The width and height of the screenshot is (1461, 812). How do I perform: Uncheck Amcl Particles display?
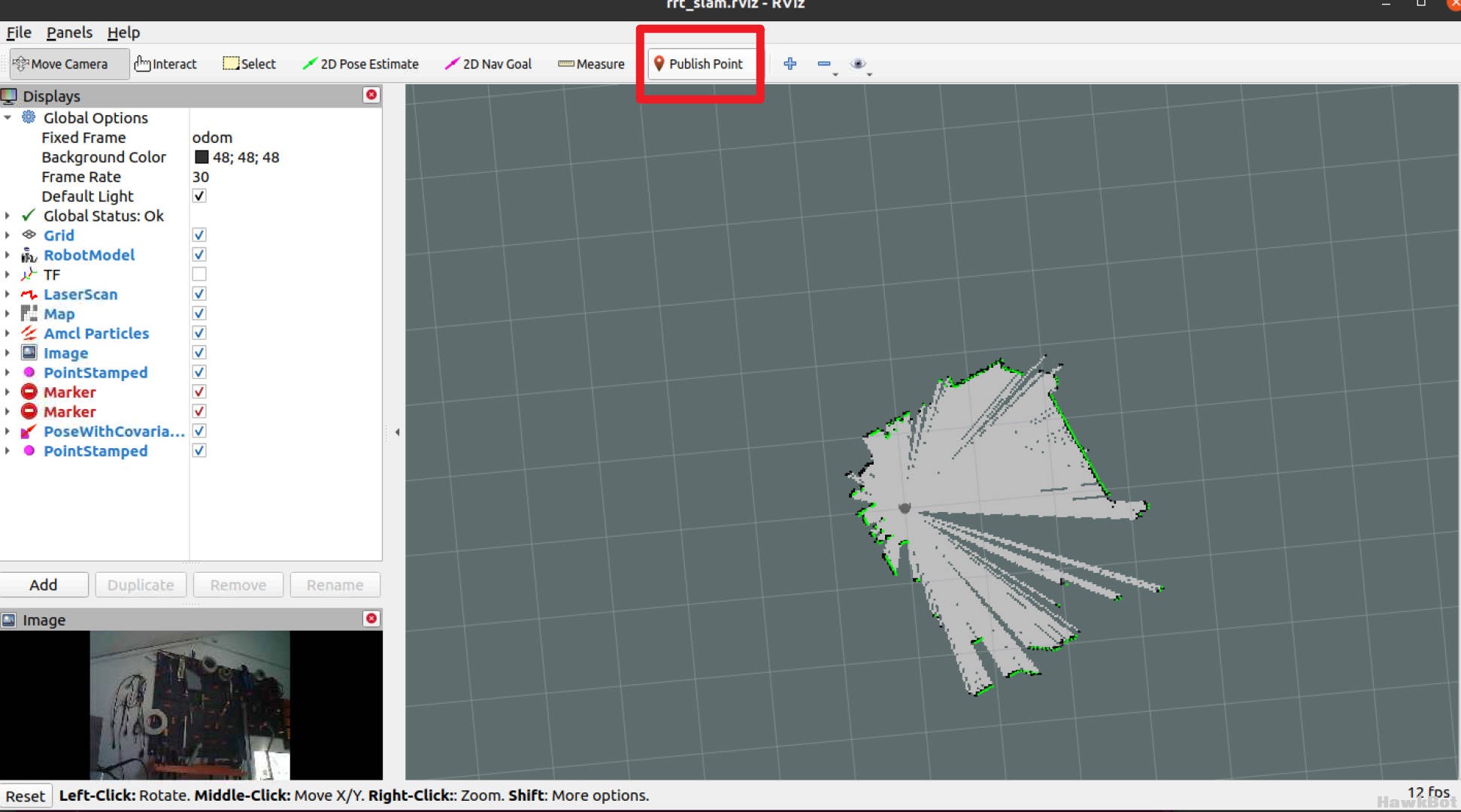click(x=199, y=333)
